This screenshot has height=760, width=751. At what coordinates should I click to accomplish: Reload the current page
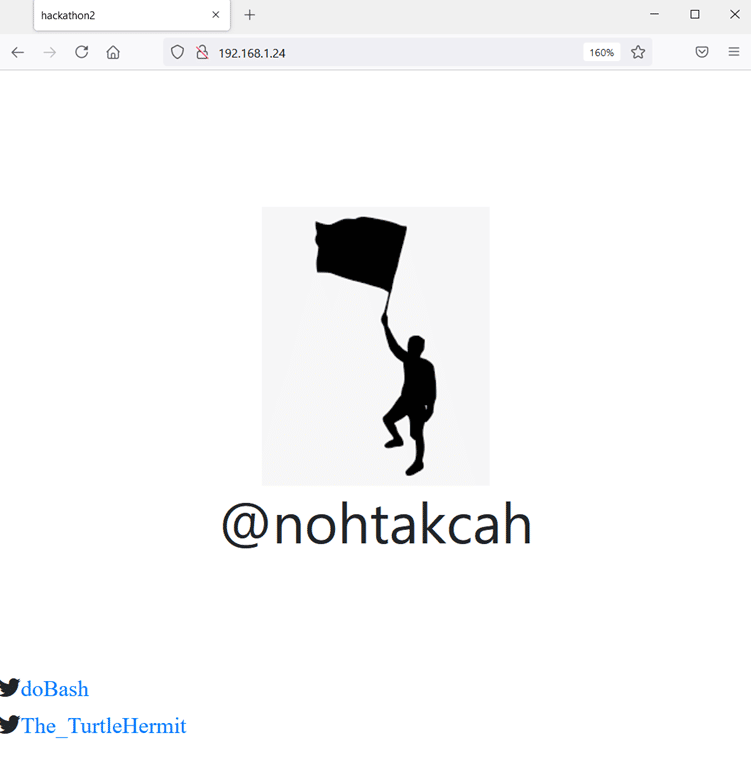tap(81, 52)
